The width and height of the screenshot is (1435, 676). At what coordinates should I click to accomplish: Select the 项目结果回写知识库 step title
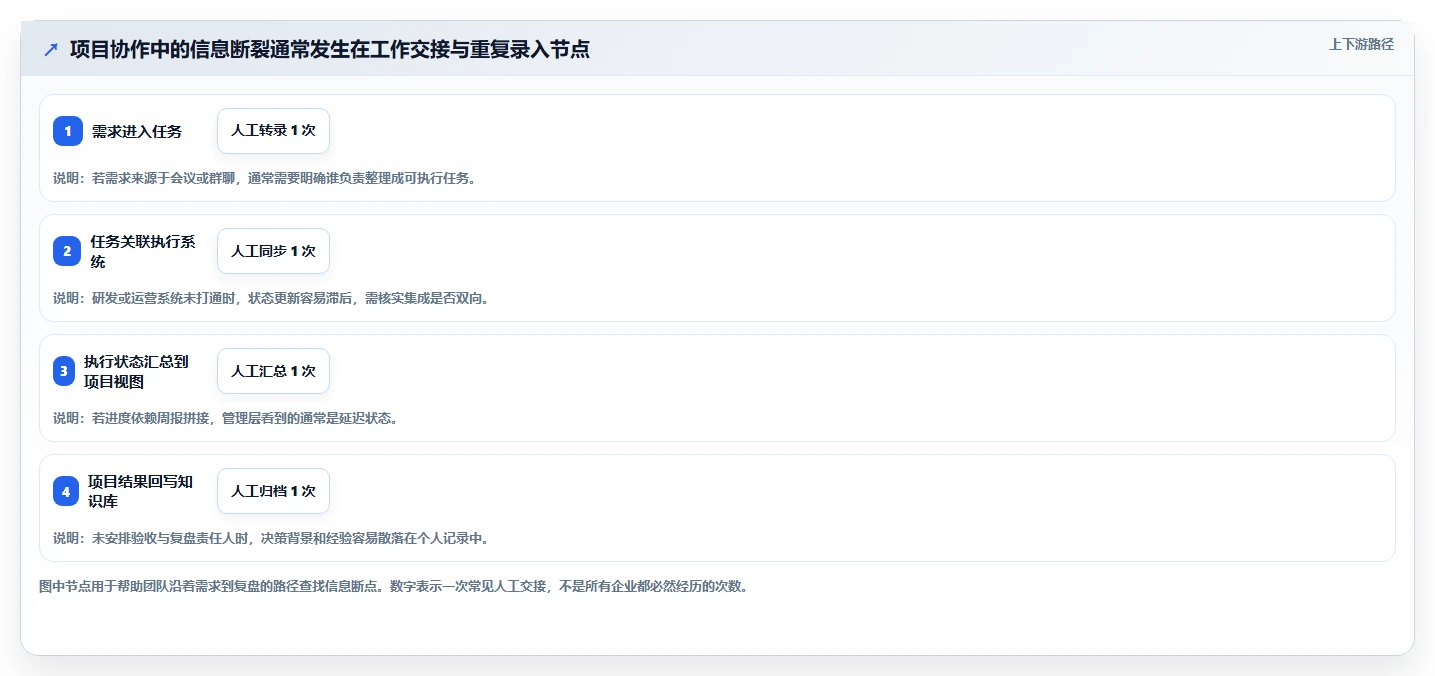140,491
